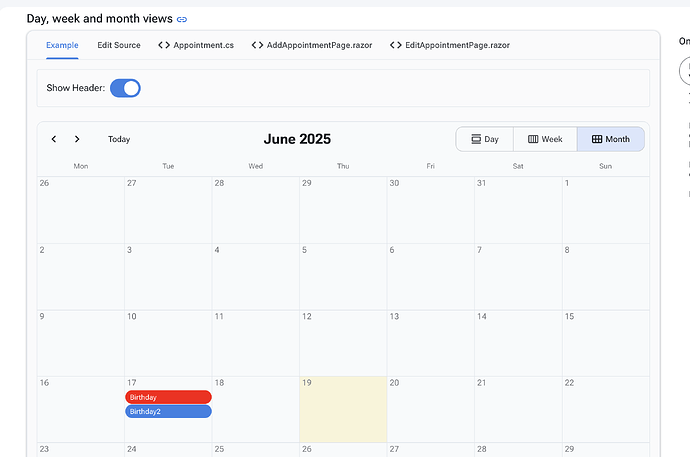690x457 pixels.
Task: Open the Example tab
Action: coord(62,45)
